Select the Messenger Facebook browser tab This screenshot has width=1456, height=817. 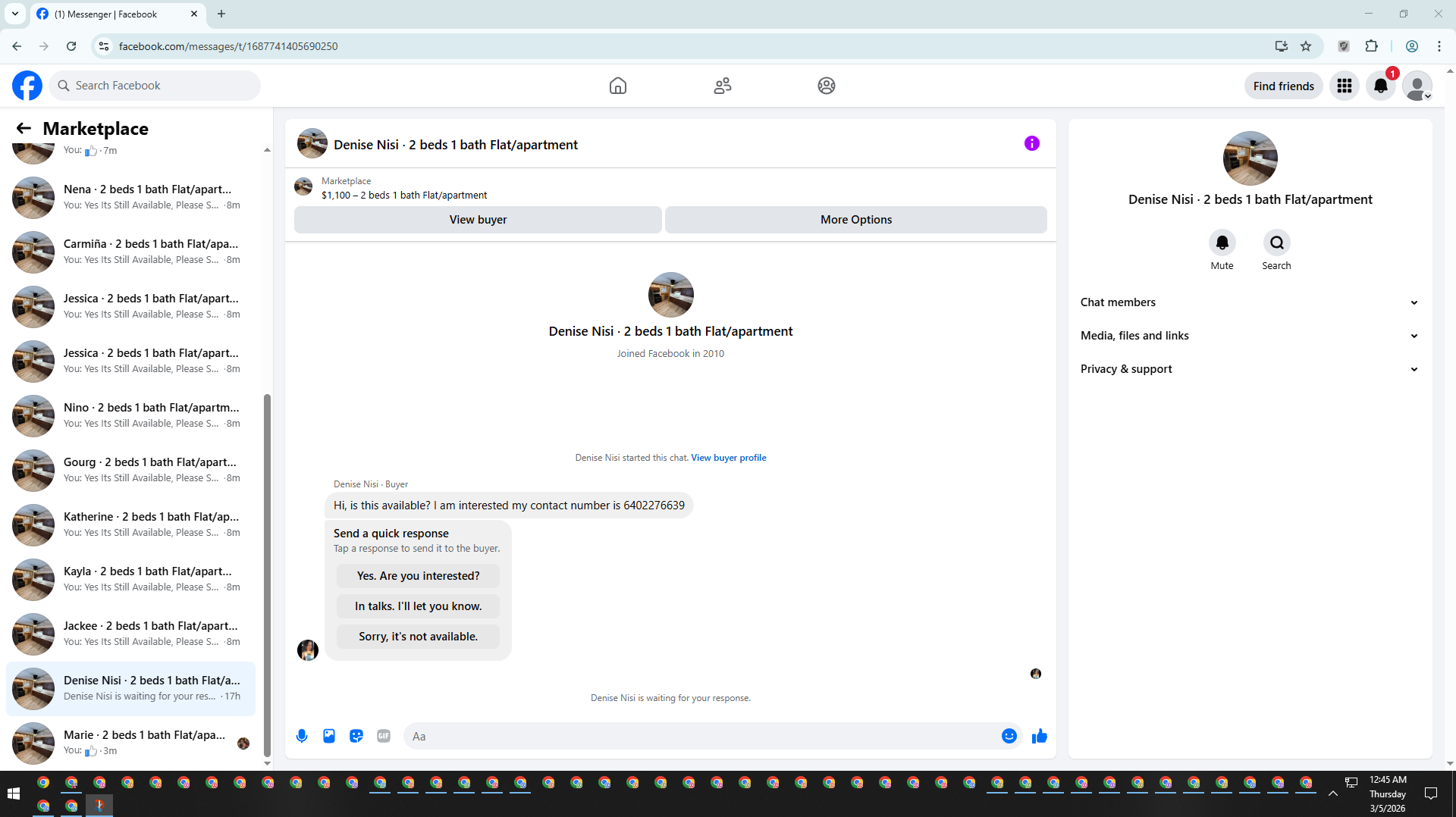tap(118, 14)
